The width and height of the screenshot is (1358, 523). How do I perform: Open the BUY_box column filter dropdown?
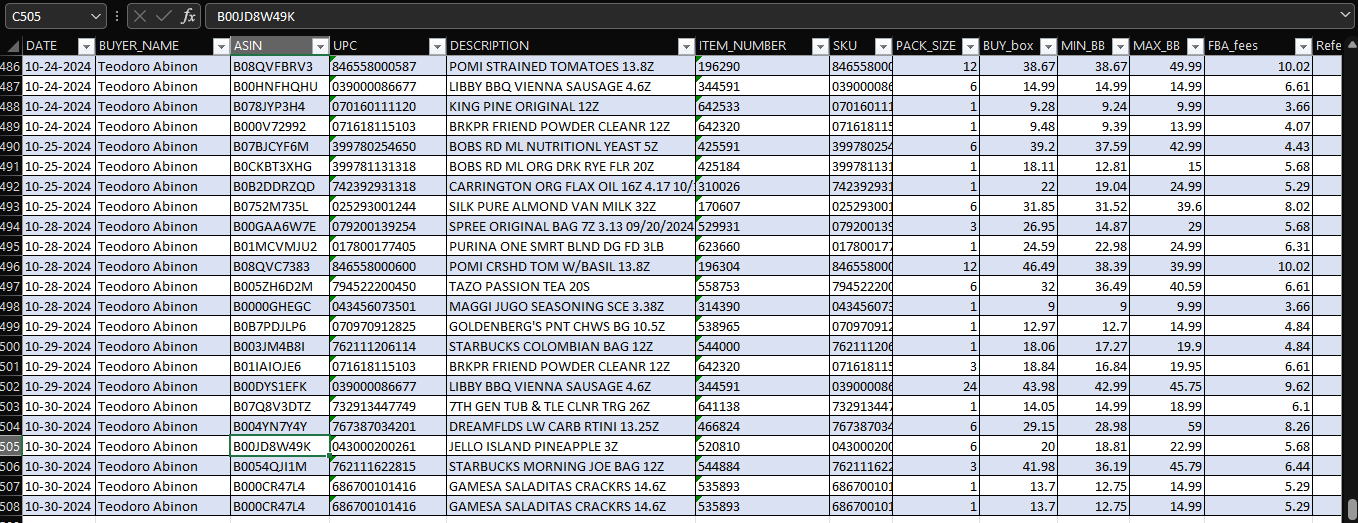point(1048,46)
